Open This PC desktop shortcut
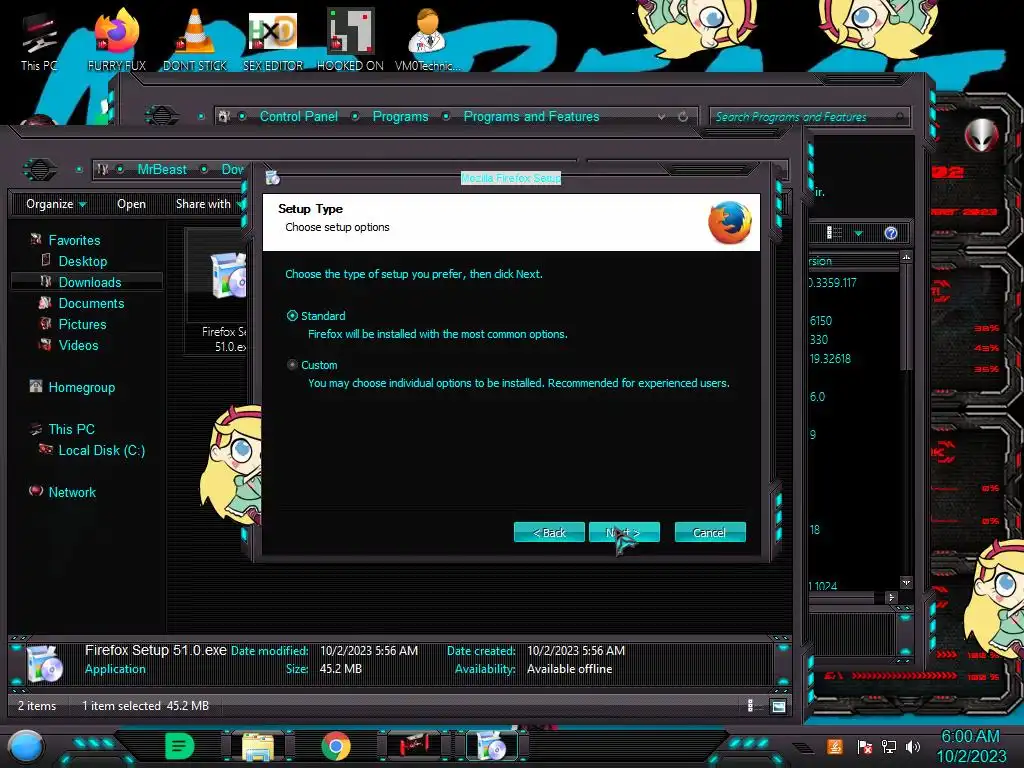The image size is (1024, 768). click(39, 40)
